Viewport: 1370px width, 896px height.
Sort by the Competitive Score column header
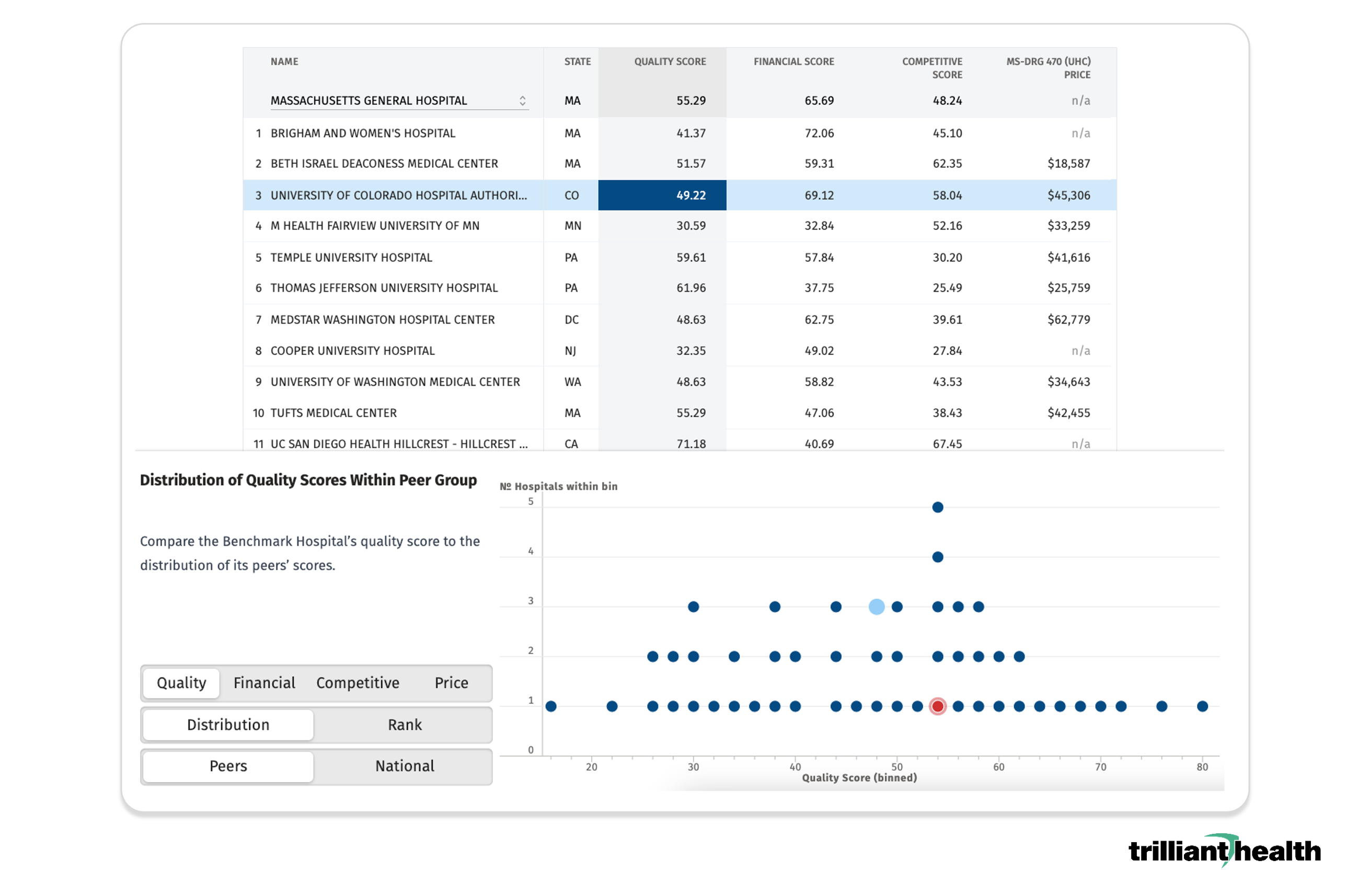[x=932, y=68]
